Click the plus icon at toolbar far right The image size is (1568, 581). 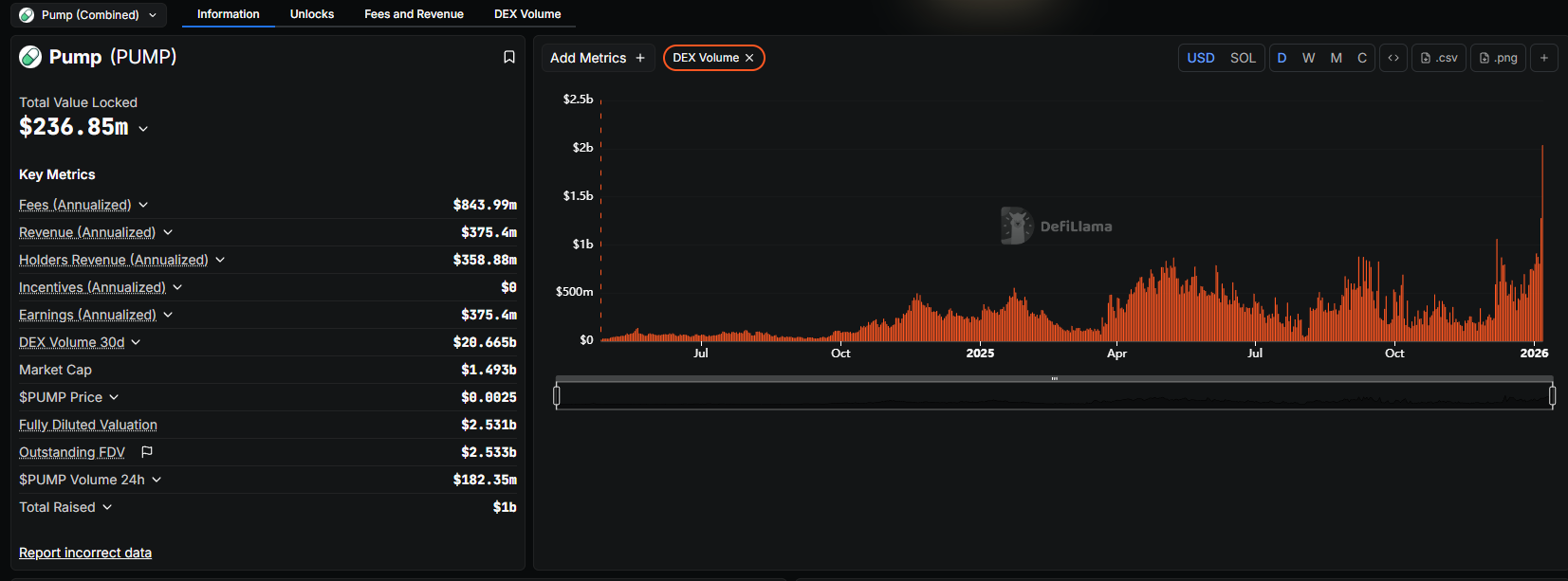point(1544,58)
